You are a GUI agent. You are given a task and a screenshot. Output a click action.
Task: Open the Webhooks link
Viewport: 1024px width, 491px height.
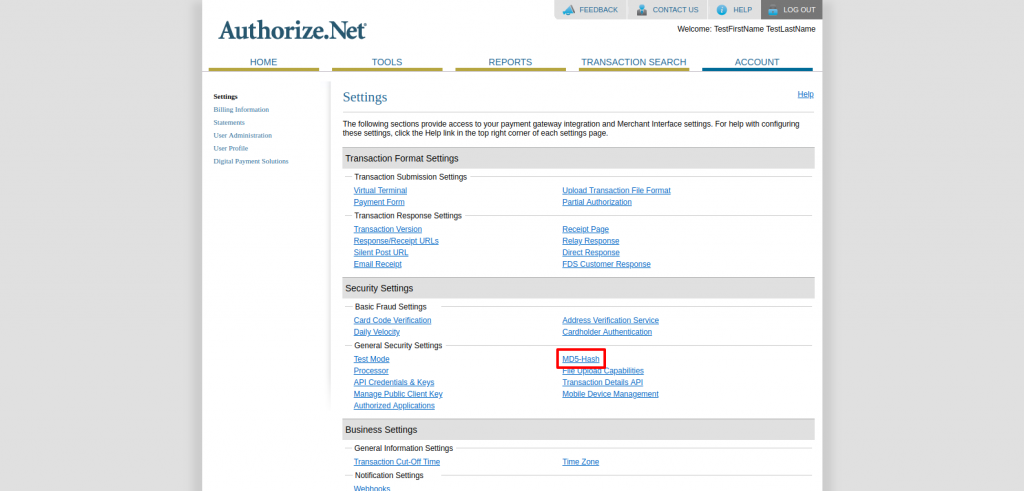[372, 488]
